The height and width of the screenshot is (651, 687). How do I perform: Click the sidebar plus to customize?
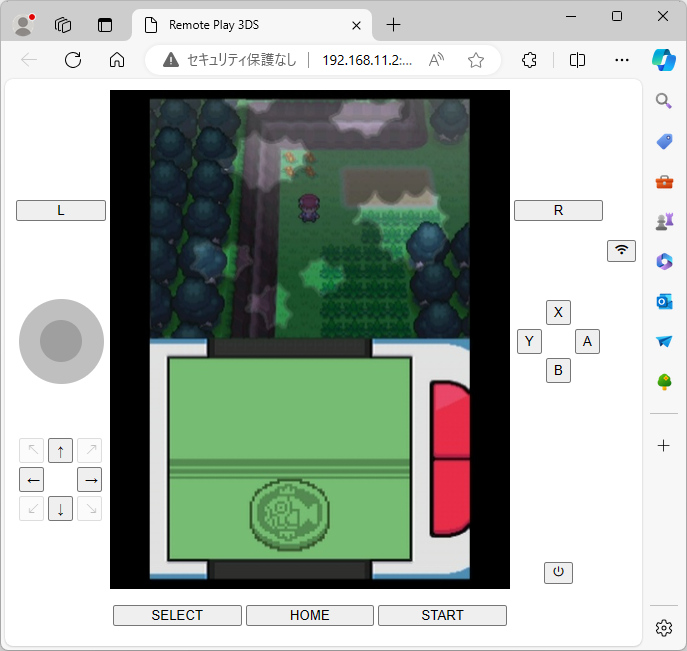664,446
